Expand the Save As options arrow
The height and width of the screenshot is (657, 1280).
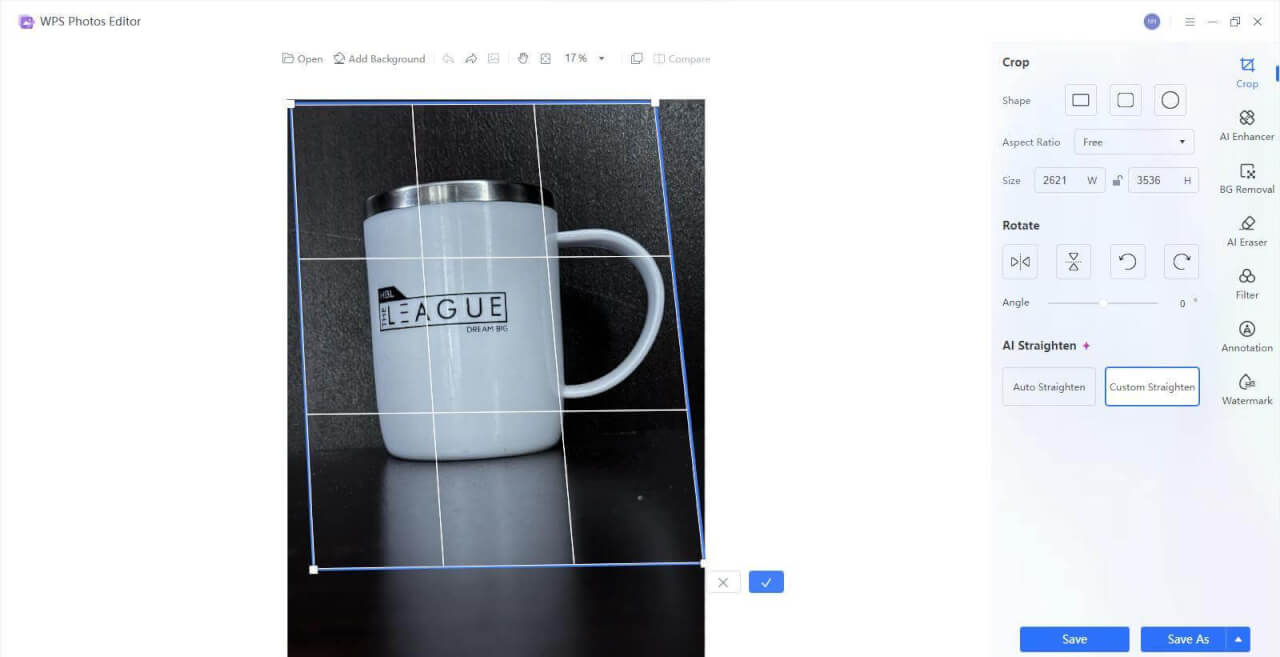click(x=1238, y=639)
